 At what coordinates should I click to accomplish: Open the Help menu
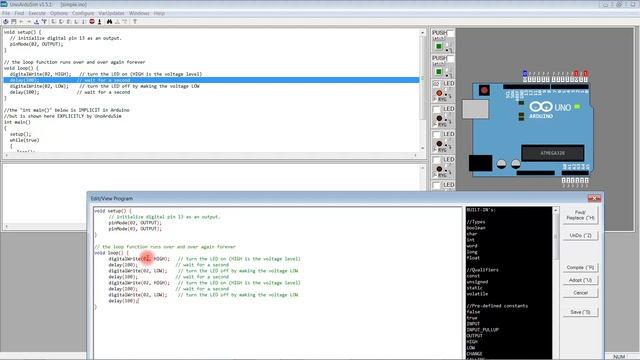[159, 13]
